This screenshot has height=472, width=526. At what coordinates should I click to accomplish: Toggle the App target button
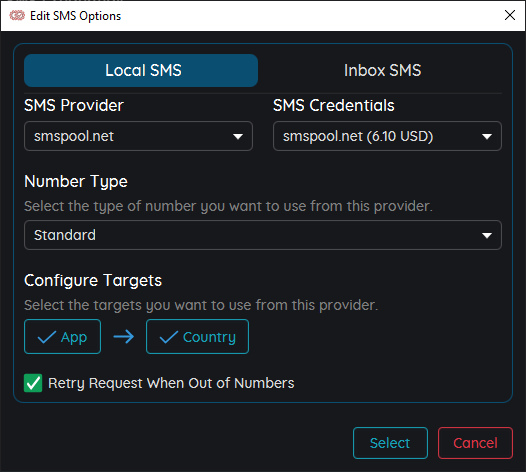[62, 336]
